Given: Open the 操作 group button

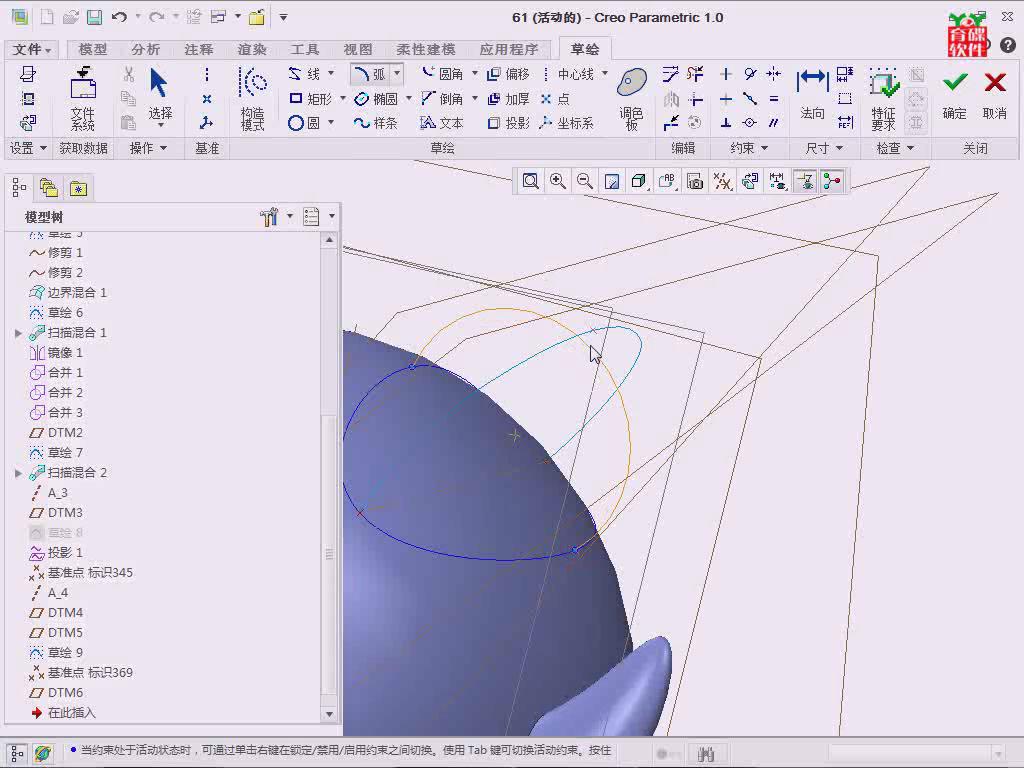Looking at the screenshot, I should point(148,148).
